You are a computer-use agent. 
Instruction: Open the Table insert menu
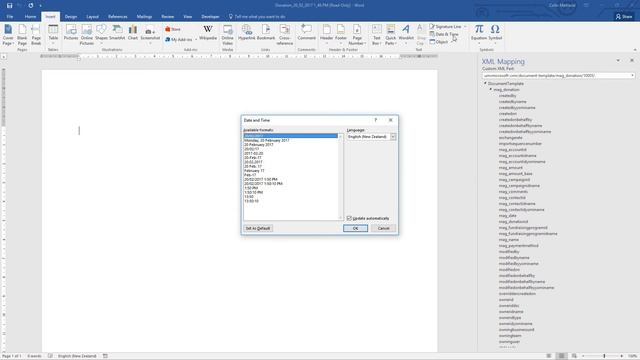[53, 35]
